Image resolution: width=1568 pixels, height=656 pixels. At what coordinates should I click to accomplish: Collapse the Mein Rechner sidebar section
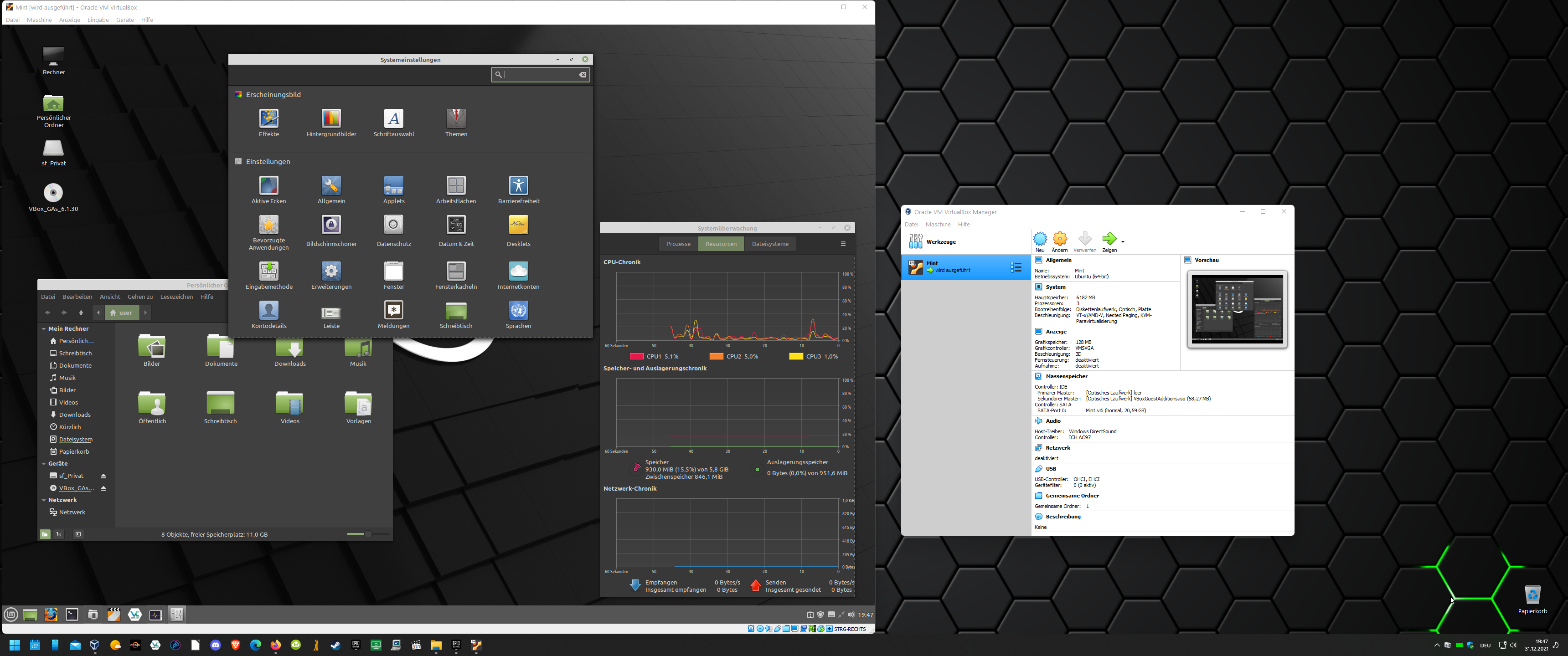44,328
